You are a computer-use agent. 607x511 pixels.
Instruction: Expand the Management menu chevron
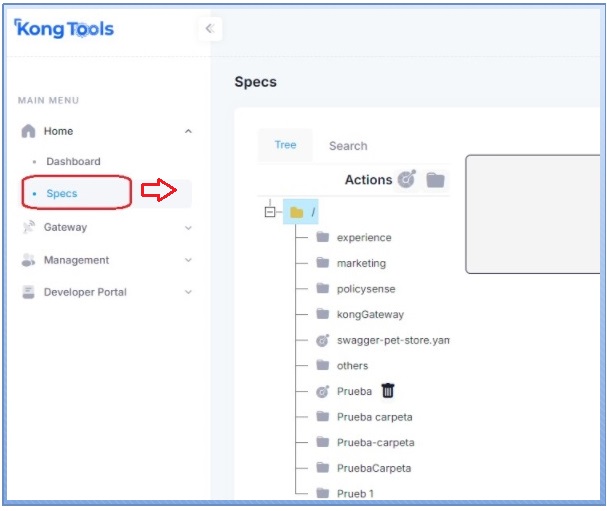pyautogui.click(x=188, y=260)
